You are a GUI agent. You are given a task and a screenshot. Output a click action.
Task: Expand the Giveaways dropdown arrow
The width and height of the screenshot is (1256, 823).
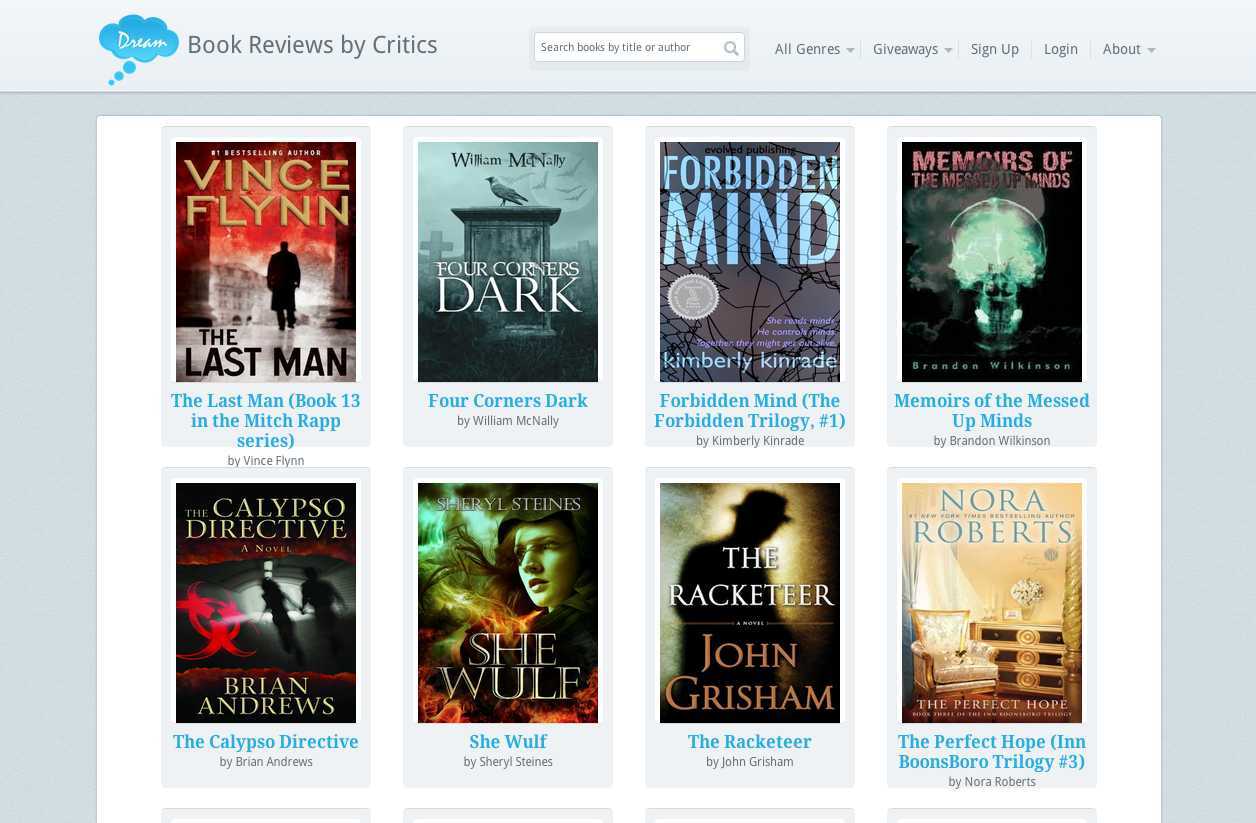tap(948, 50)
